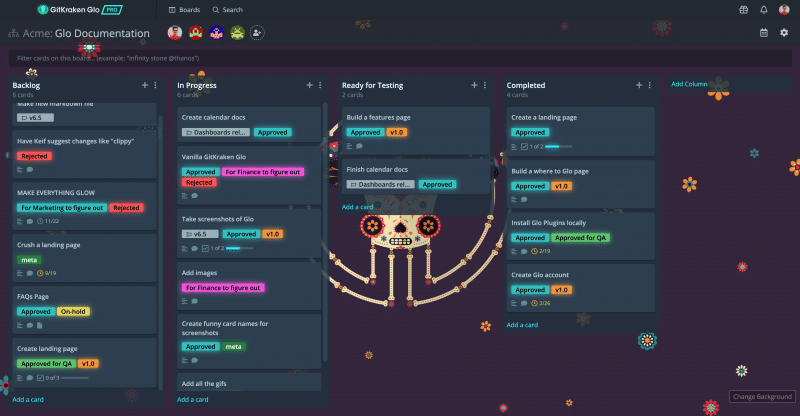Open the 'Build a features page' card
This screenshot has height=416, width=800.
coord(415,131)
